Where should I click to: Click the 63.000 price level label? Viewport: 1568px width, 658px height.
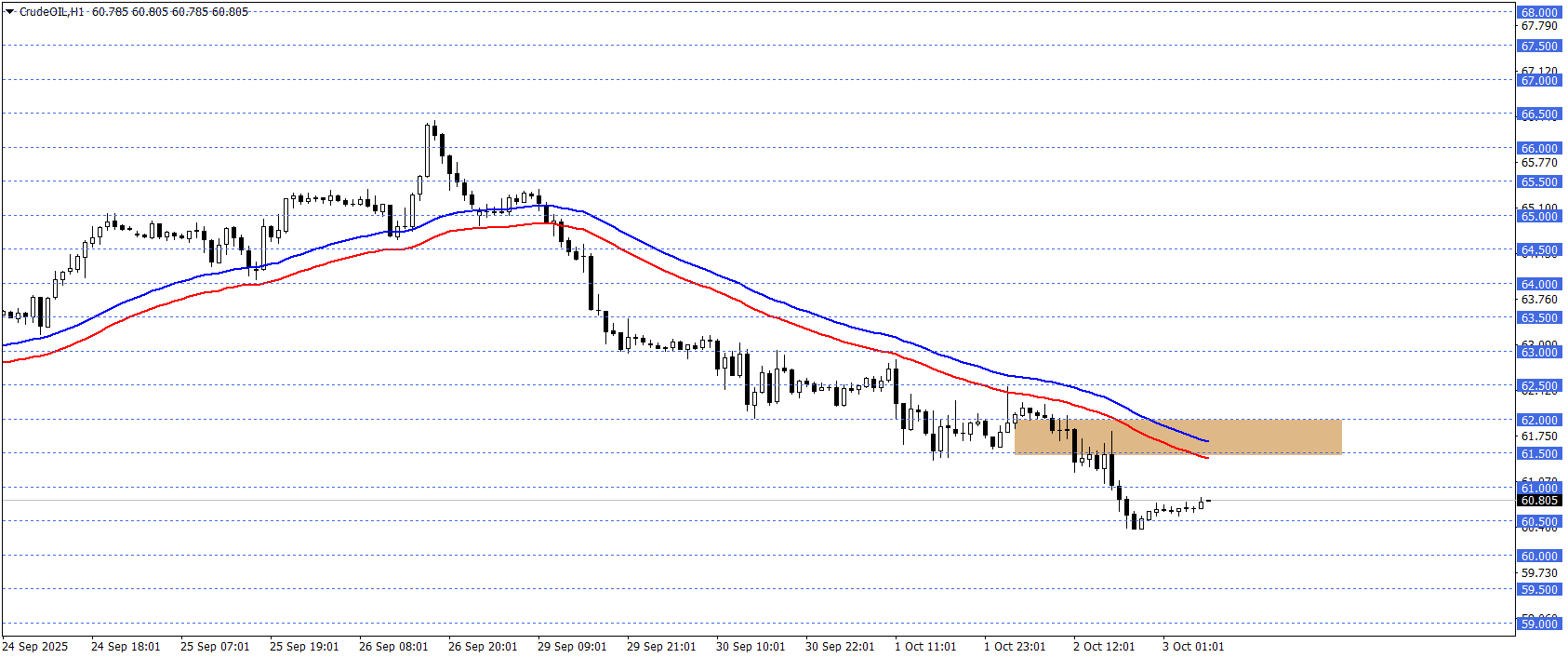(x=1539, y=353)
